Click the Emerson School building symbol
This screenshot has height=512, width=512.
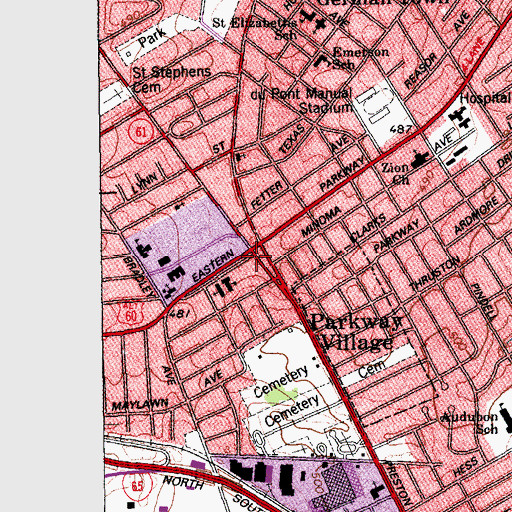coord(321,61)
